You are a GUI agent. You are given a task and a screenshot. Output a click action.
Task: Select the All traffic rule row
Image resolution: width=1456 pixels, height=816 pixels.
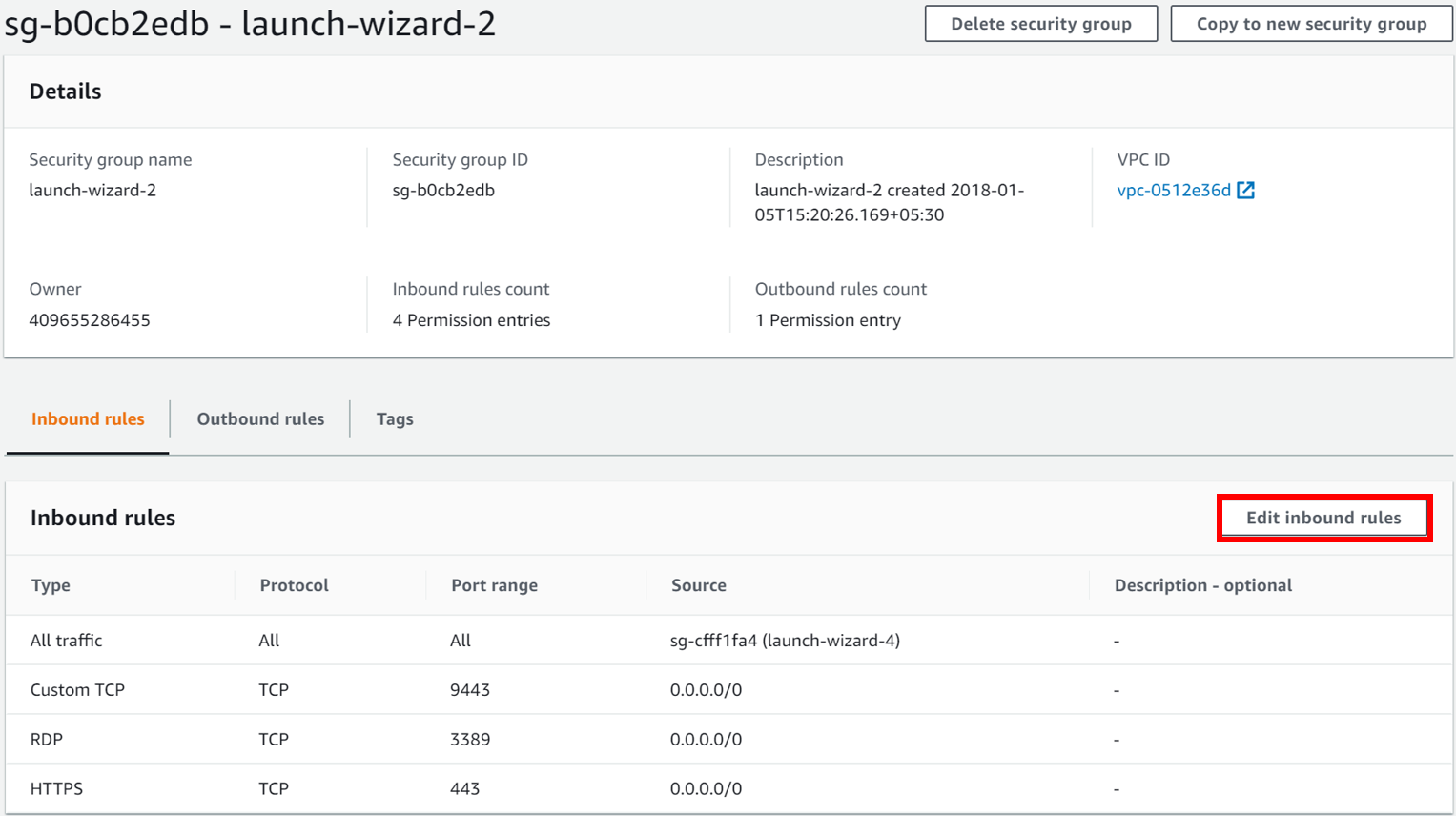(x=65, y=640)
